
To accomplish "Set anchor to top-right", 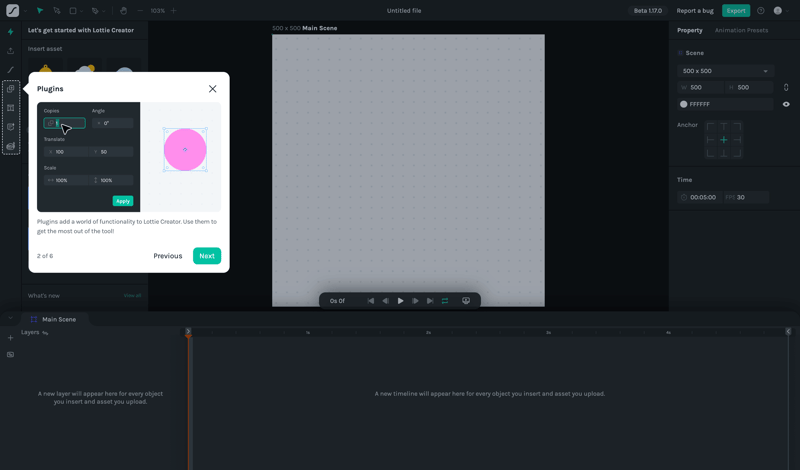I will point(737,127).
